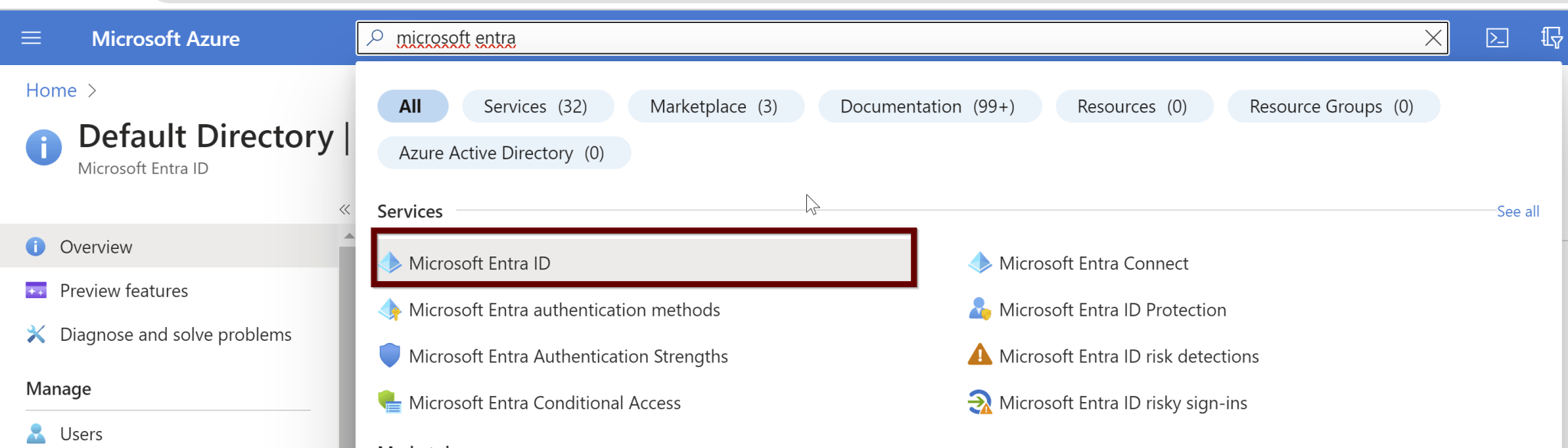Go to the Home breadcrumb

(x=51, y=90)
